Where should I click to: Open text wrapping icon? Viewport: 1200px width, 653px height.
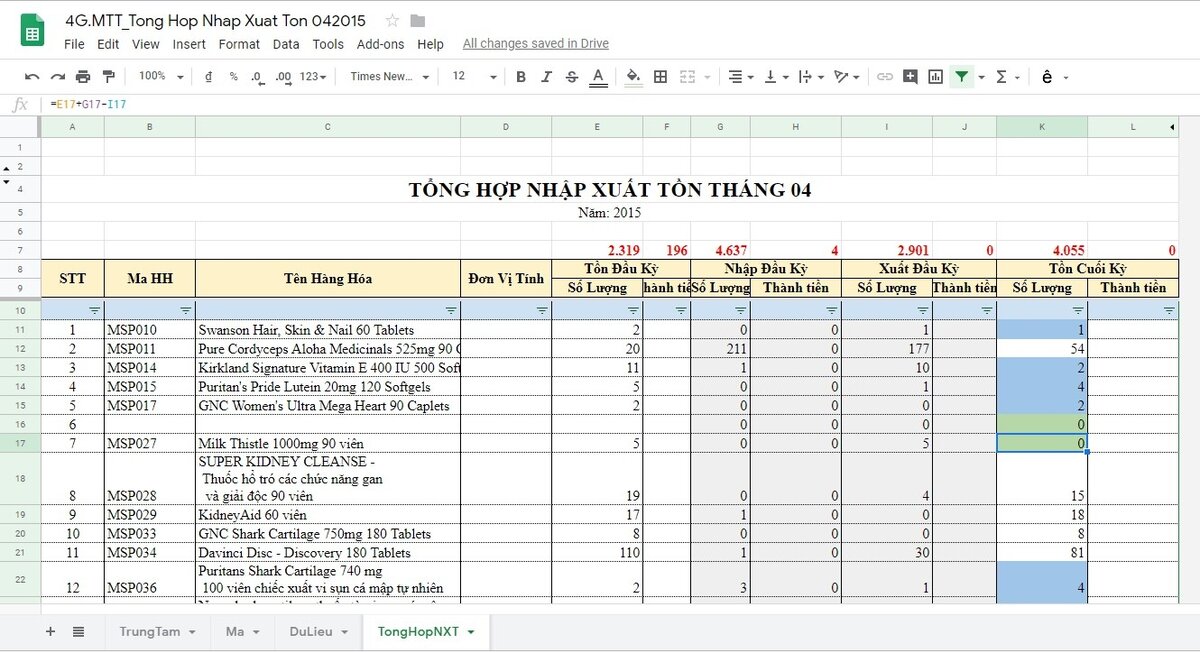pos(806,77)
